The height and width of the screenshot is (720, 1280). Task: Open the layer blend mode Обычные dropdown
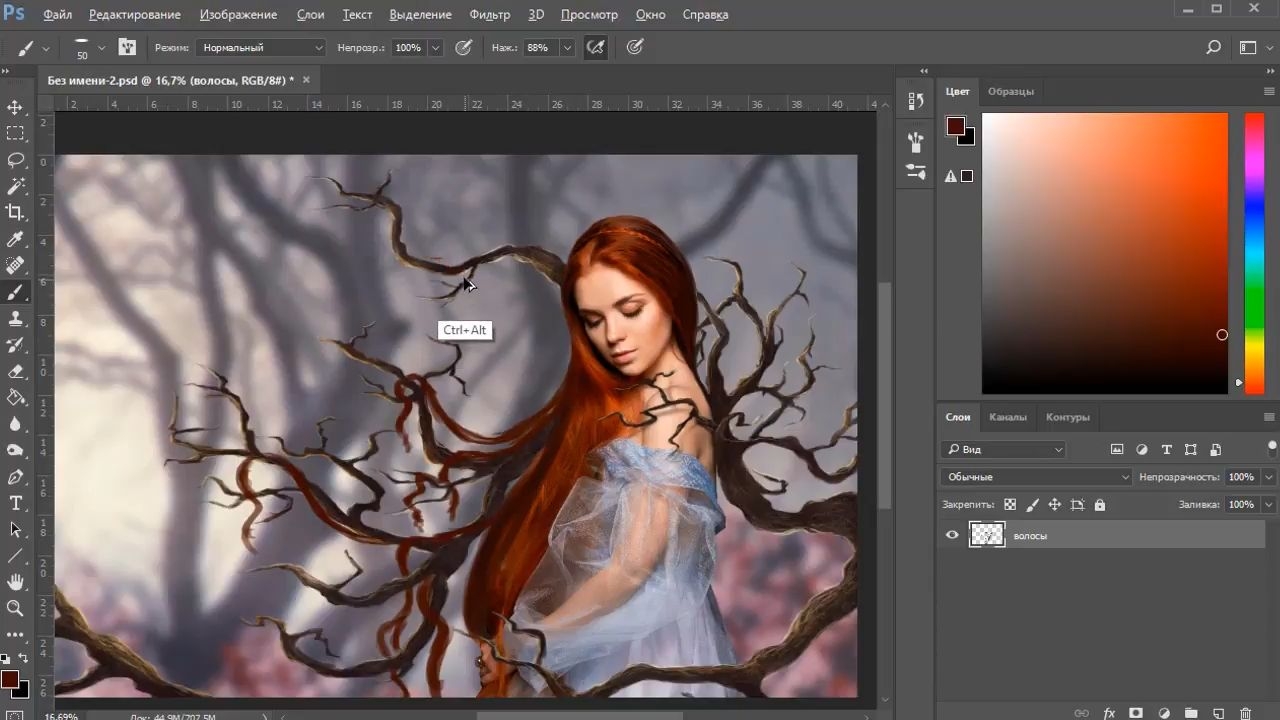tap(1036, 477)
